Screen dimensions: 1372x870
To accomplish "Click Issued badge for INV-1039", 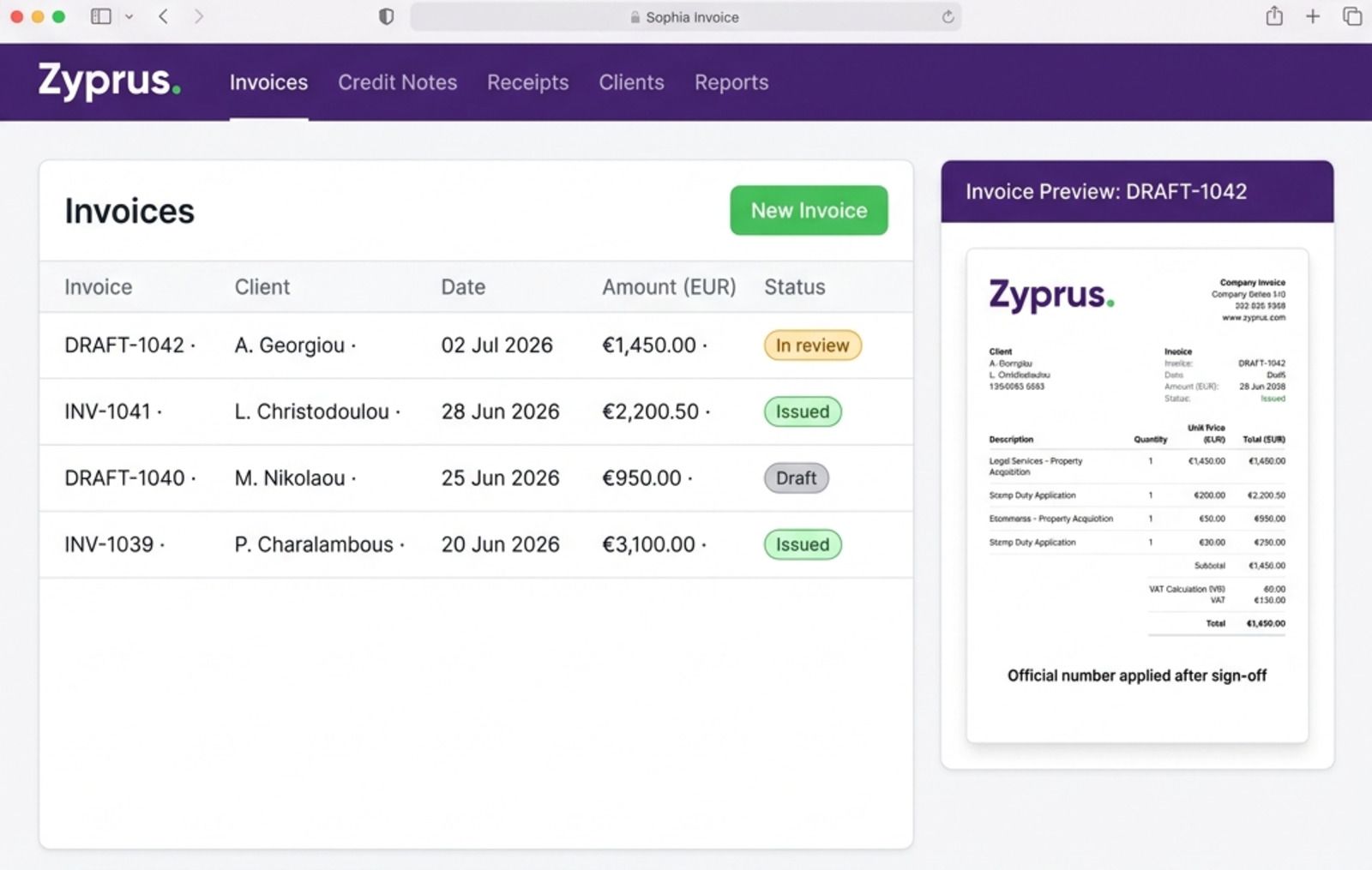I will click(x=803, y=544).
